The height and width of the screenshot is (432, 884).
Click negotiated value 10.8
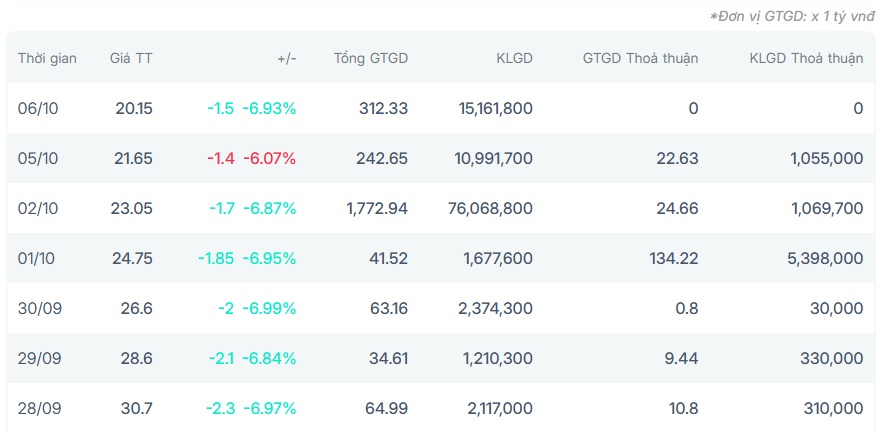683,408
